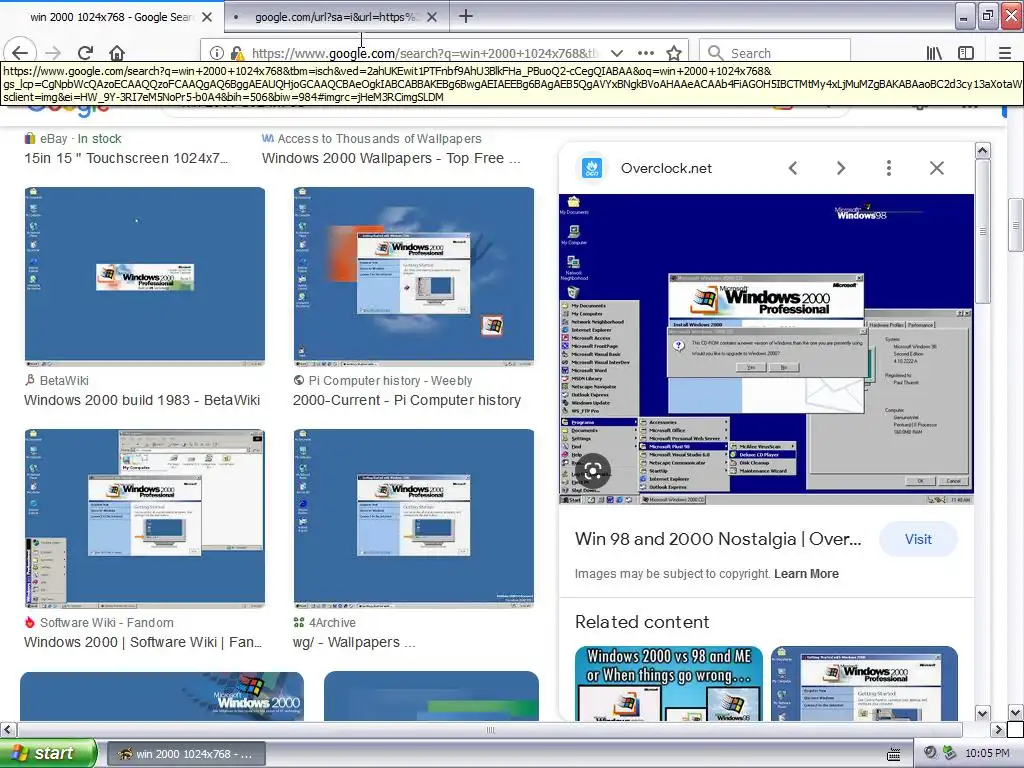Image resolution: width=1024 pixels, height=768 pixels.
Task: Open the 4Archive wallpapers thumbnail
Action: 413,519
